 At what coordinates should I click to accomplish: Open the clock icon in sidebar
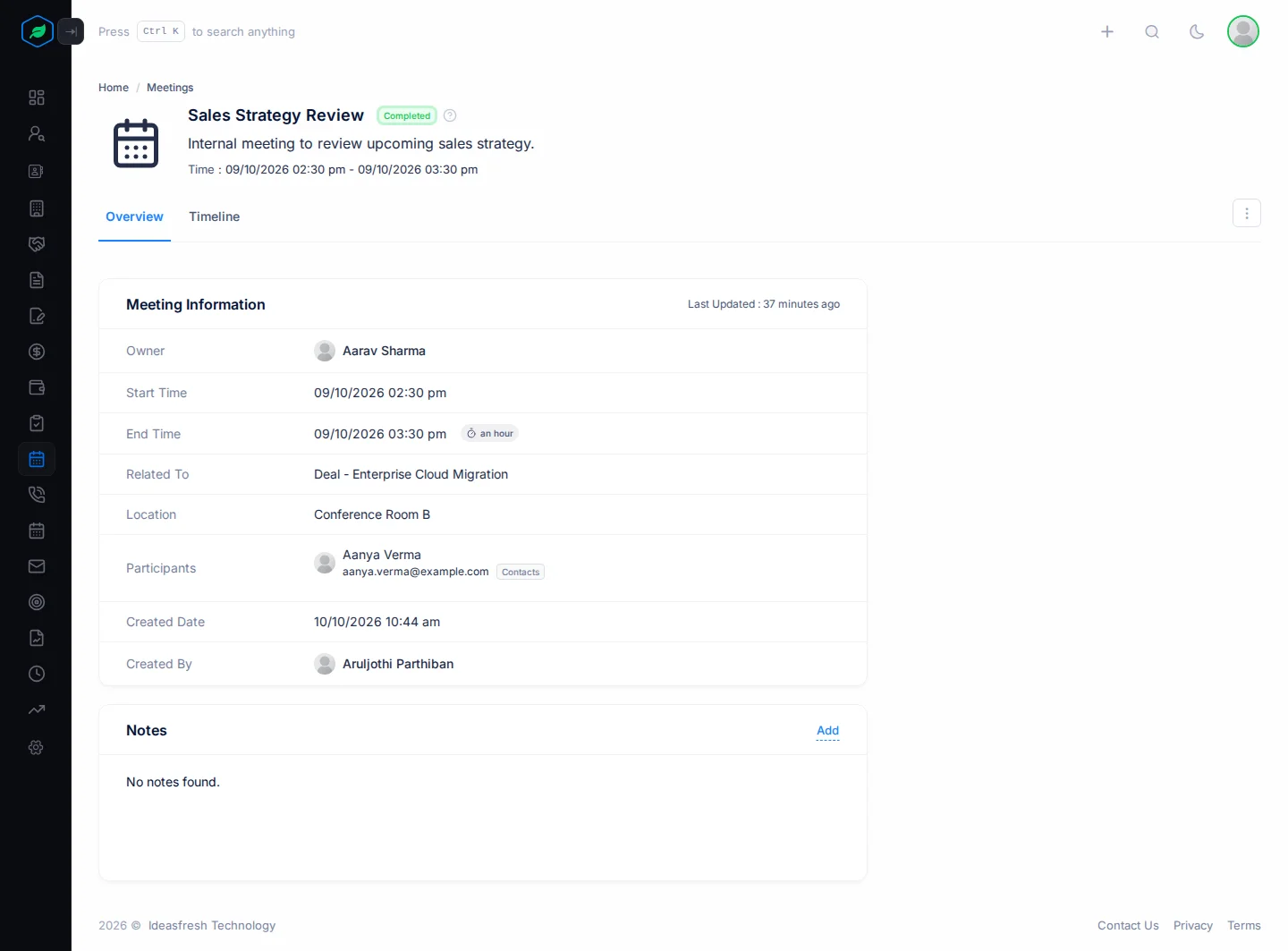tap(37, 674)
